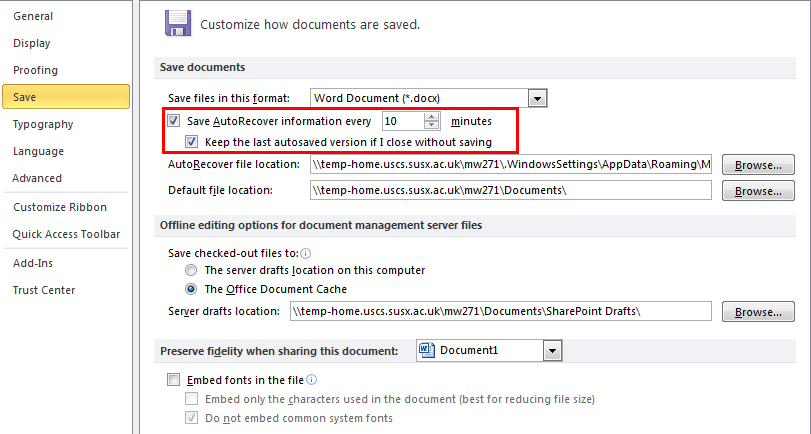Click Word document icon in Preserve fidelity dropdown
This screenshot has height=434, width=811.
pos(426,350)
